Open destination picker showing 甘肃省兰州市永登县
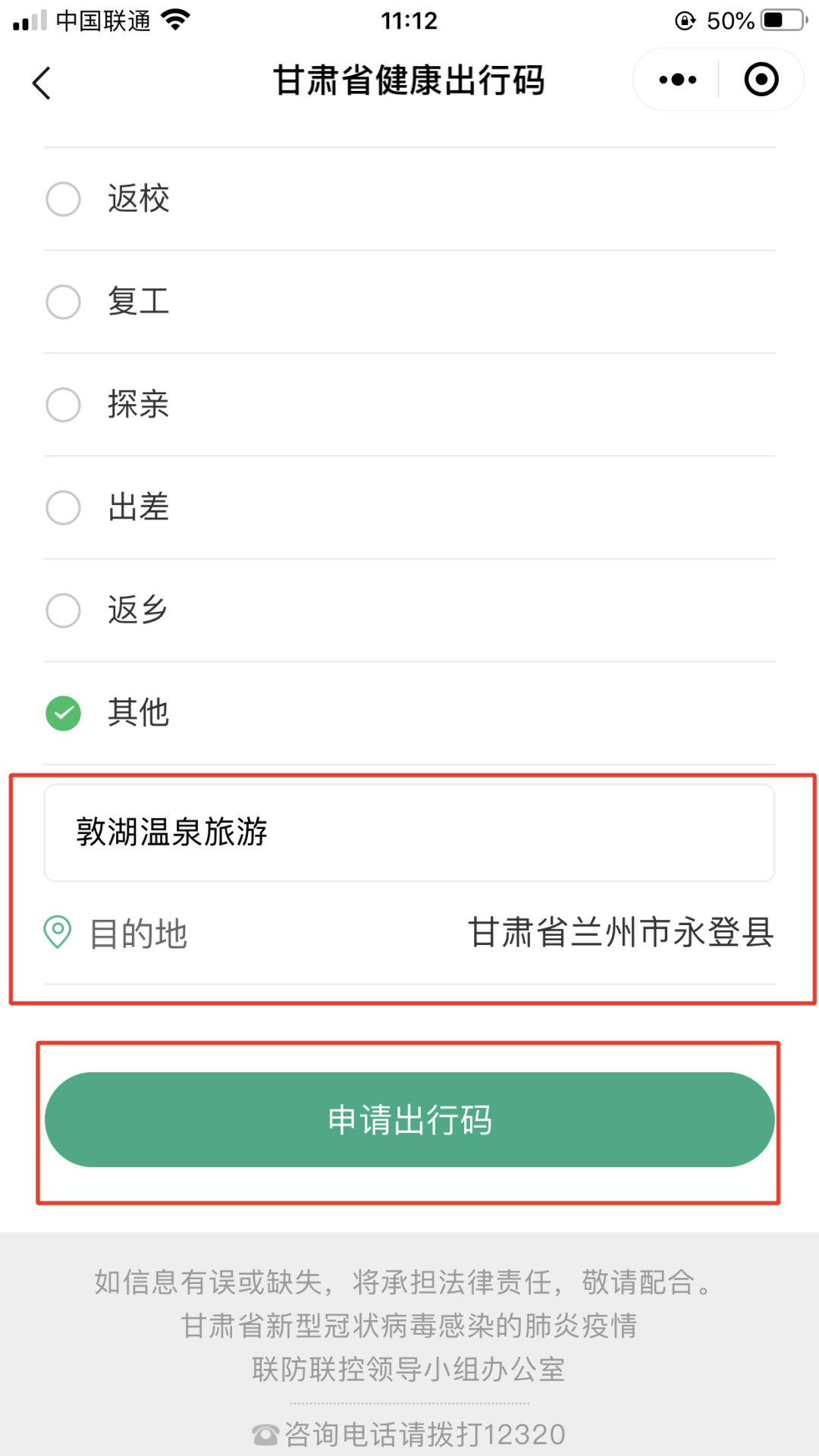Viewport: 819px width, 1456px height. [x=620, y=932]
